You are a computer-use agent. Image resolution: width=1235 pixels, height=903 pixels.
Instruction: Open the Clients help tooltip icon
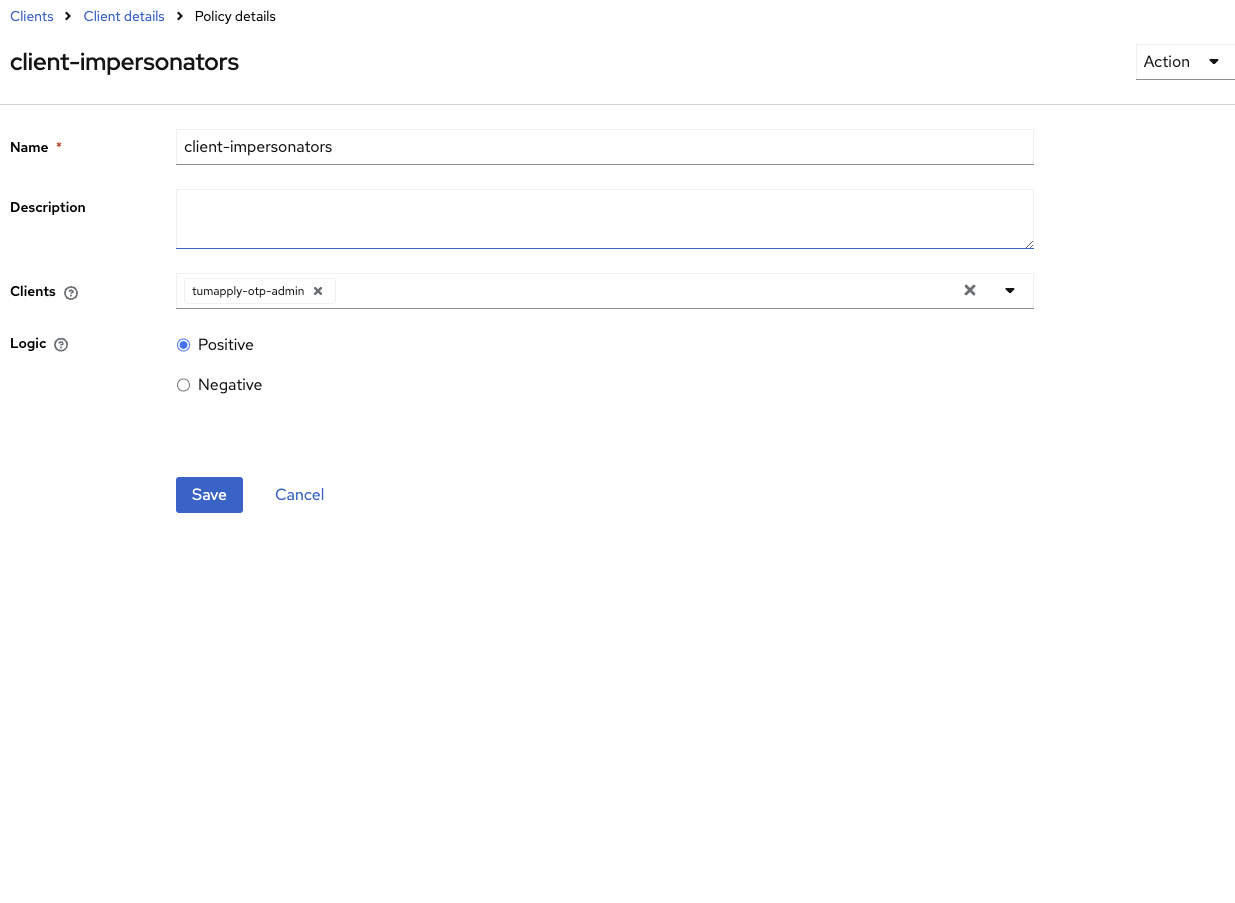71,293
